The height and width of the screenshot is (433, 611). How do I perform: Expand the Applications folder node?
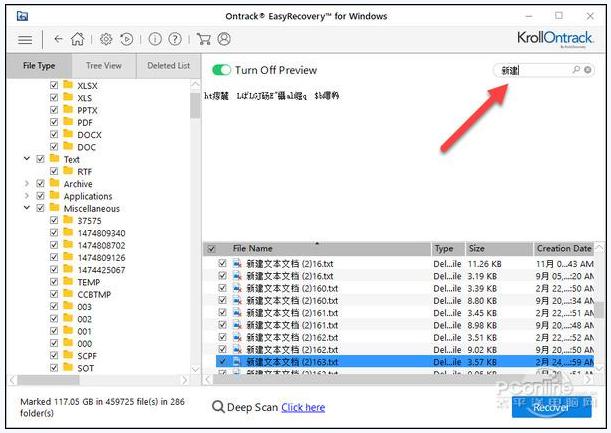tap(27, 196)
